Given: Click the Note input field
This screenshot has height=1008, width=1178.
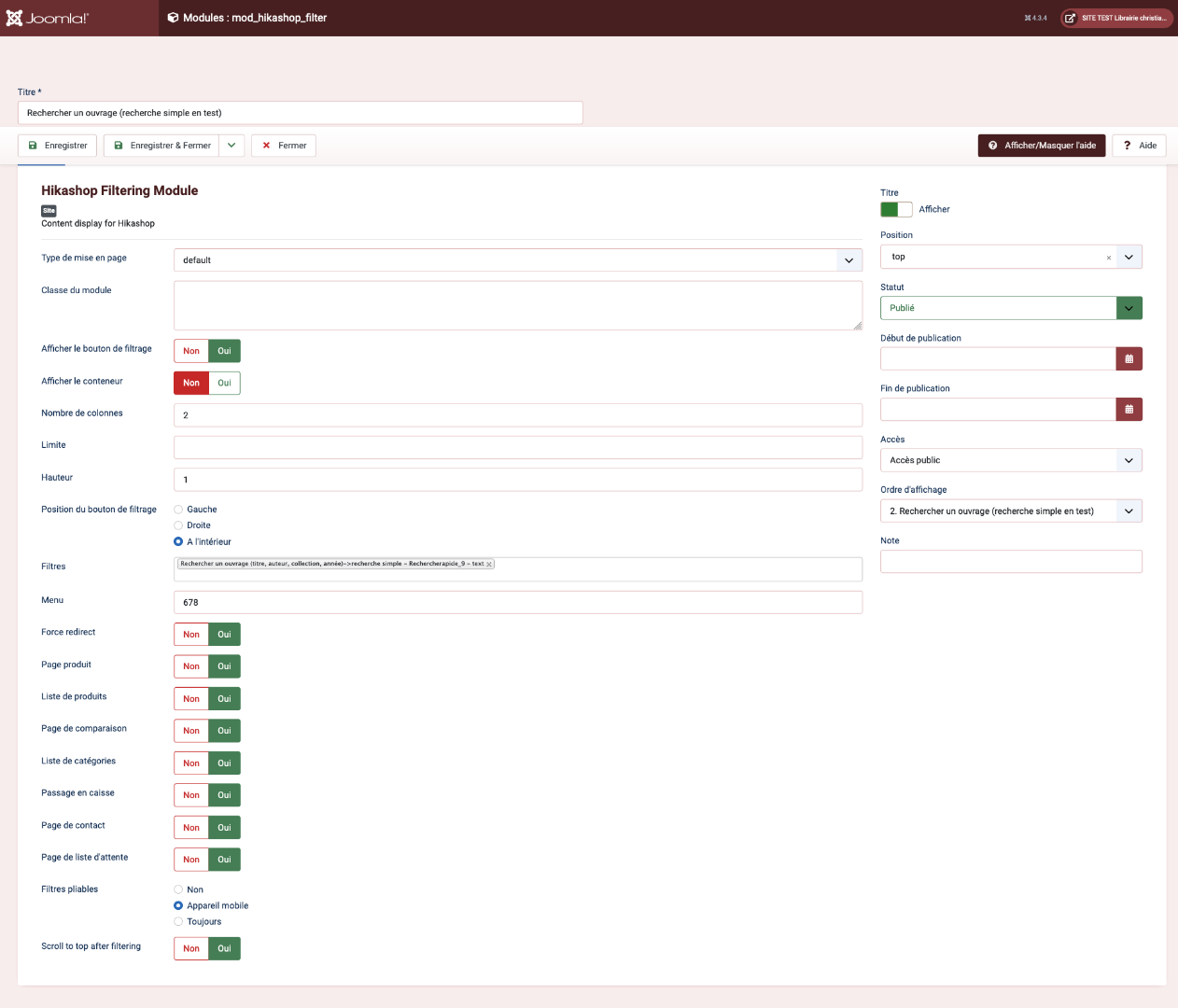Looking at the screenshot, I should coord(1011,561).
